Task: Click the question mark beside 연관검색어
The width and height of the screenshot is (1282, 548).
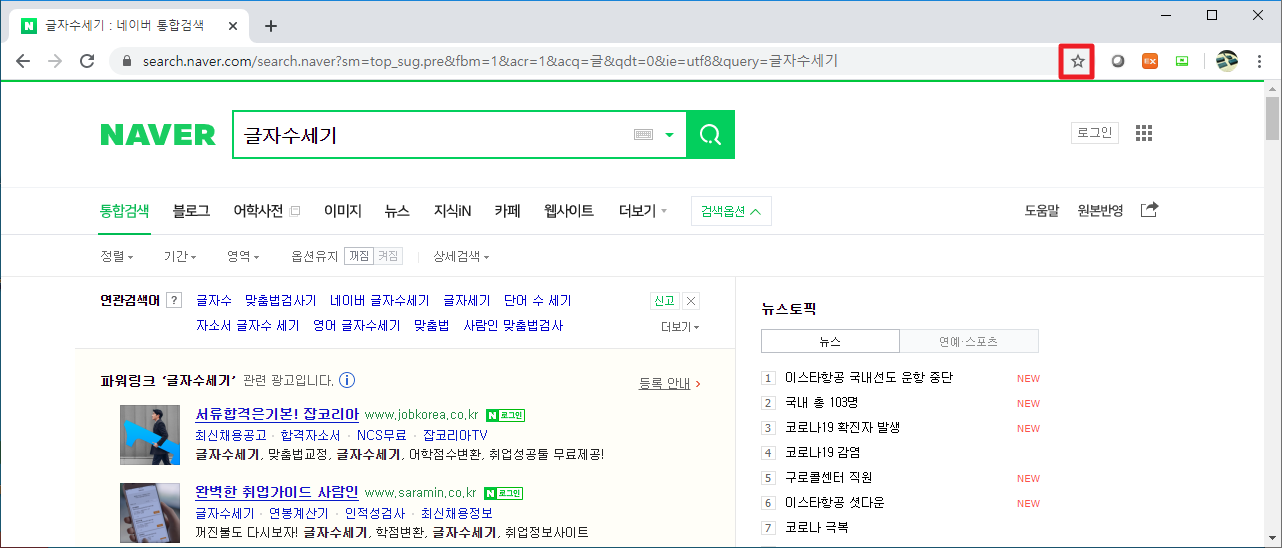Action: point(174,300)
